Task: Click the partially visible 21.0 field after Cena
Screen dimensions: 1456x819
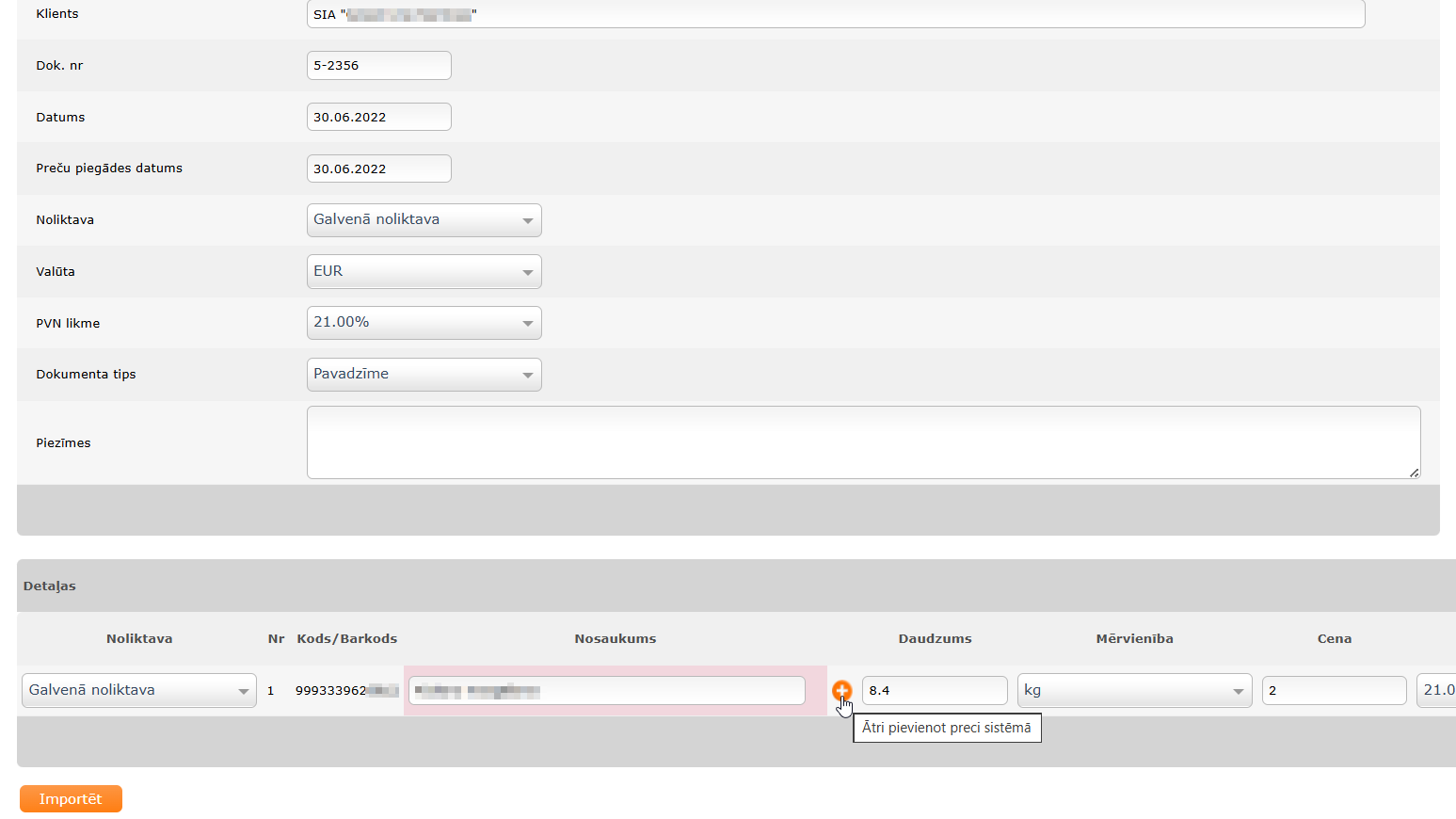Action: click(x=1436, y=690)
